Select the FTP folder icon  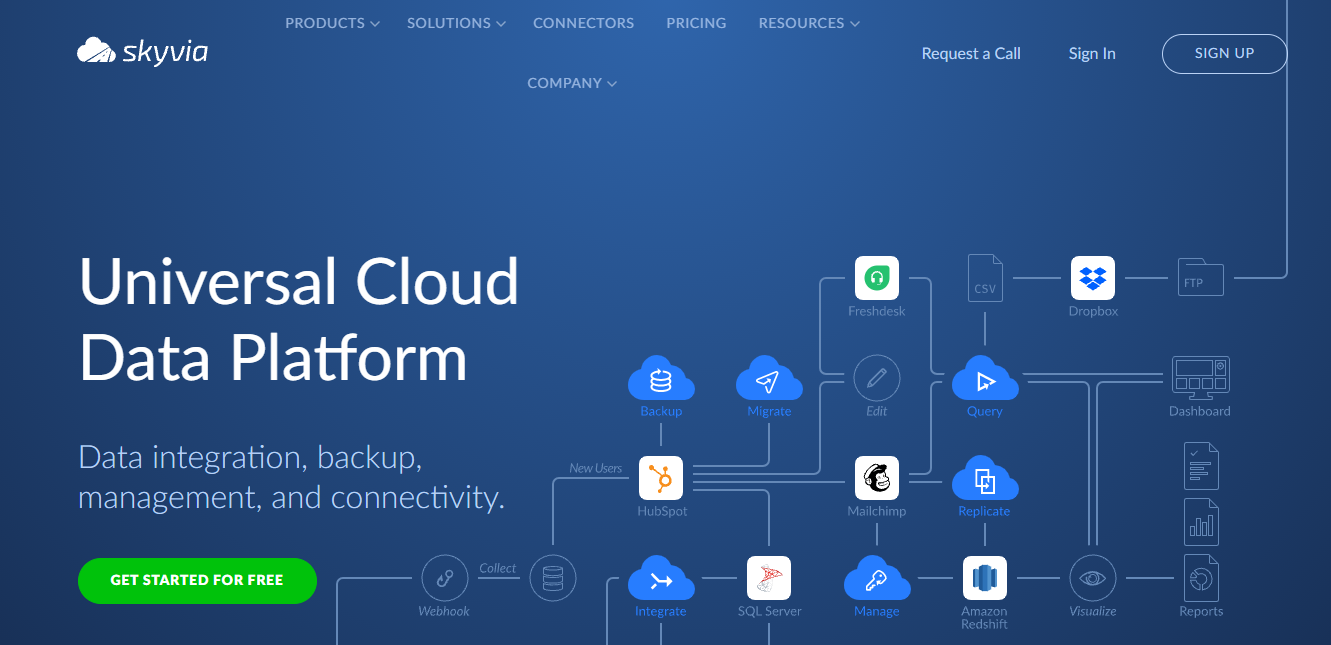point(1201,278)
